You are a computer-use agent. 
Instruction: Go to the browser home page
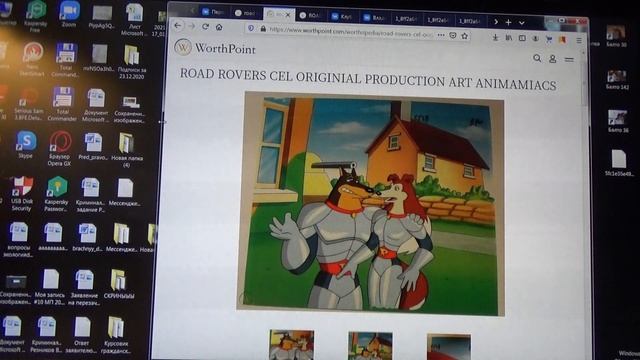[x=219, y=27]
